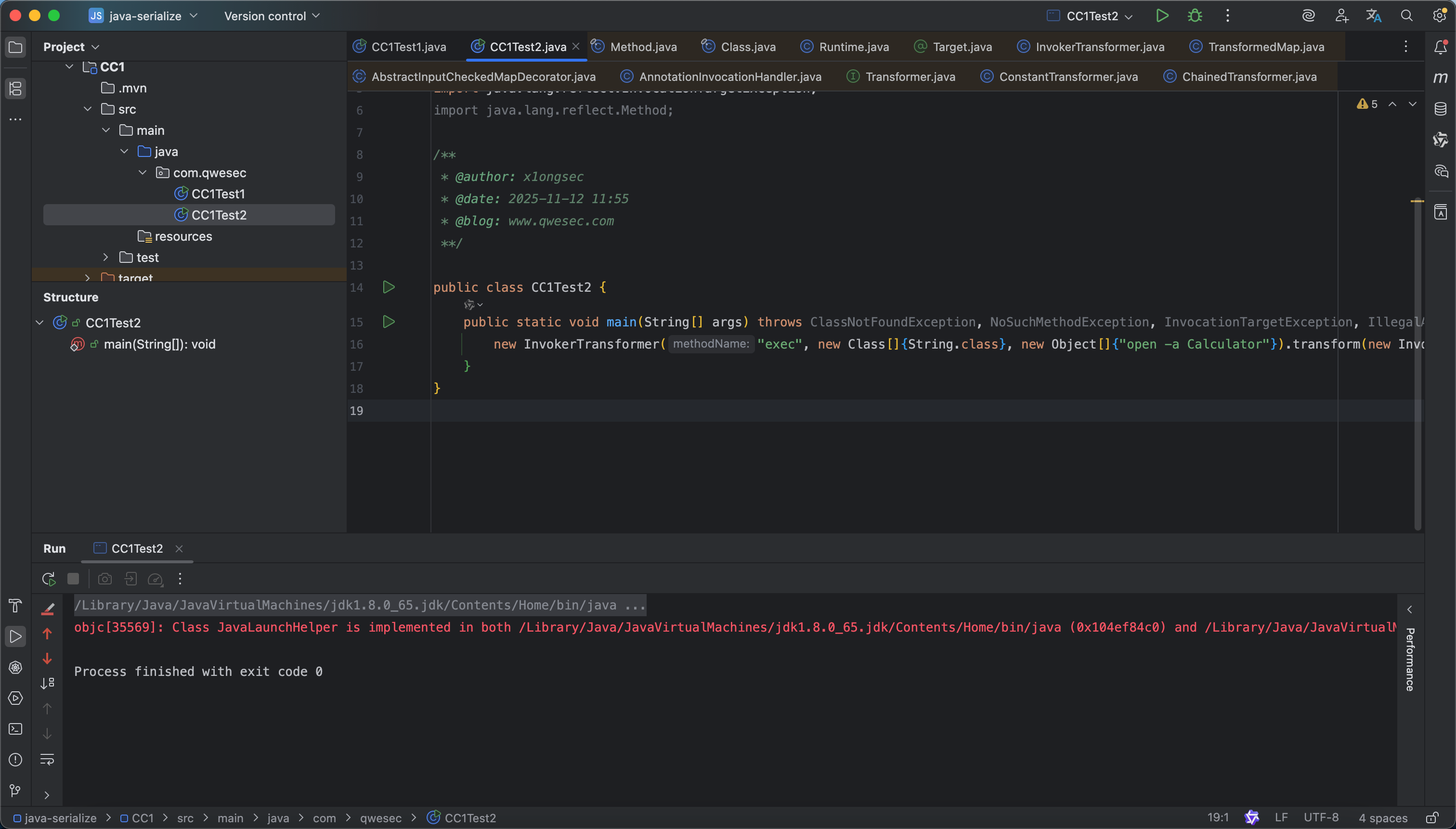Open the ChainedTransformer.java editor tab
1456x829 pixels.
[1249, 77]
